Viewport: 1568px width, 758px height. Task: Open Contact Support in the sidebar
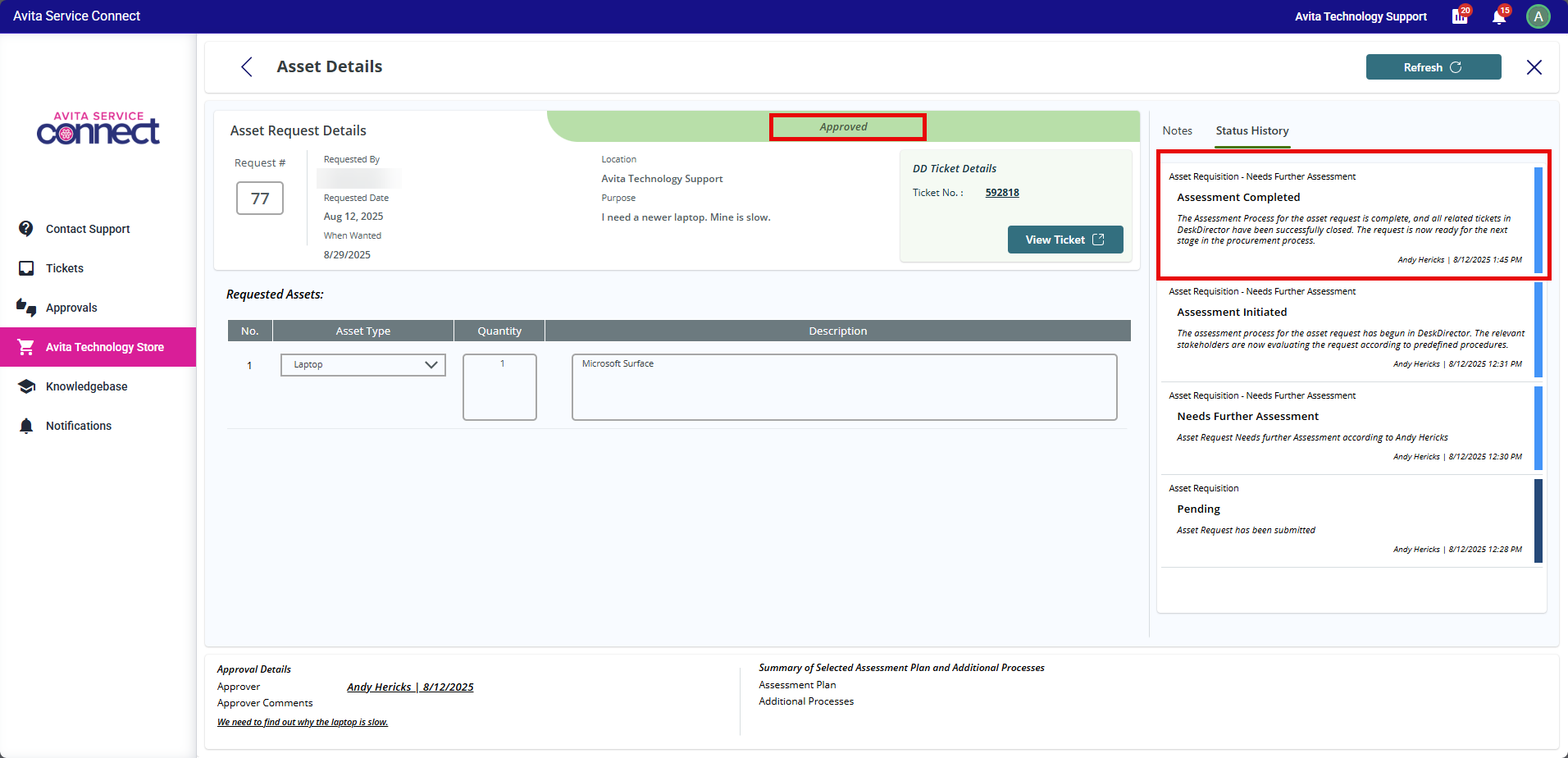(98, 229)
